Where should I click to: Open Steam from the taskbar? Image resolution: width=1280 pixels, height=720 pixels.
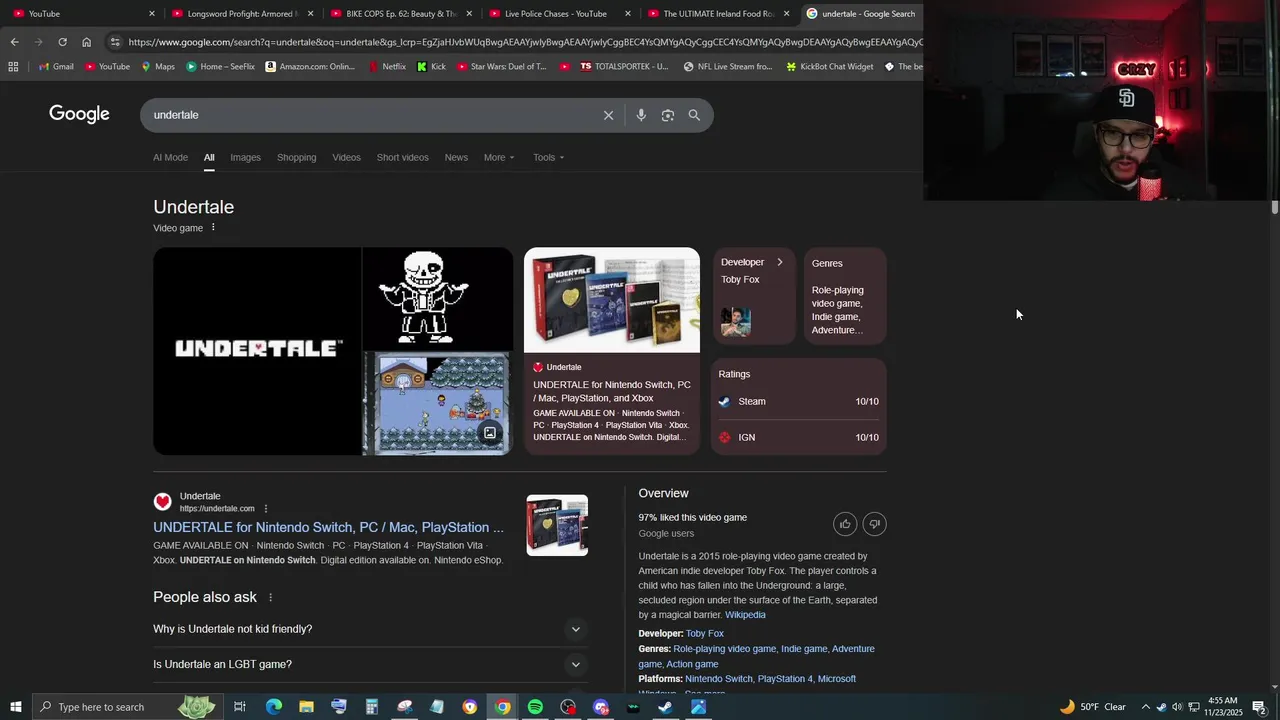[x=665, y=707]
